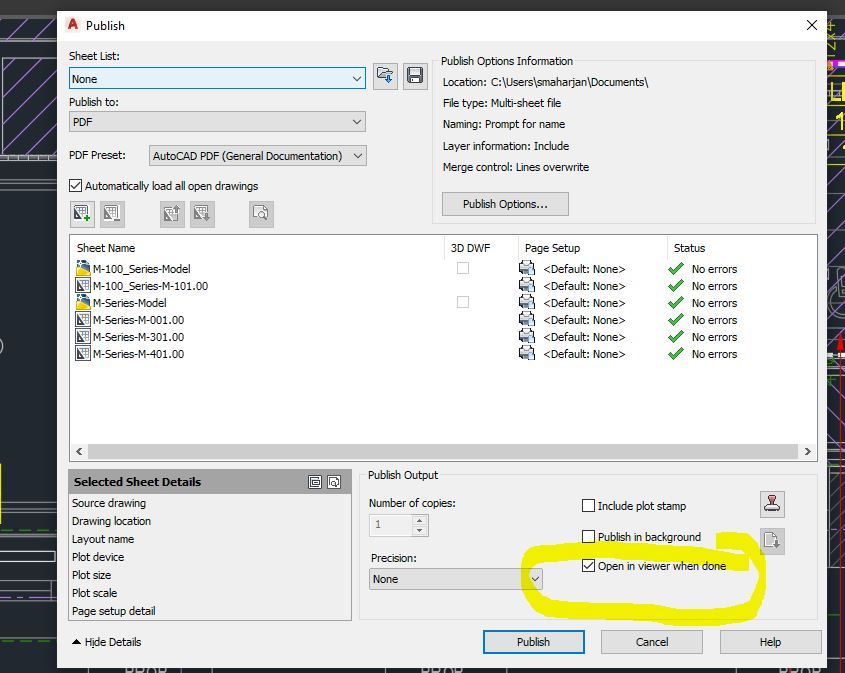Click icon beside Publish in background
The height and width of the screenshot is (673, 845).
coord(772,540)
